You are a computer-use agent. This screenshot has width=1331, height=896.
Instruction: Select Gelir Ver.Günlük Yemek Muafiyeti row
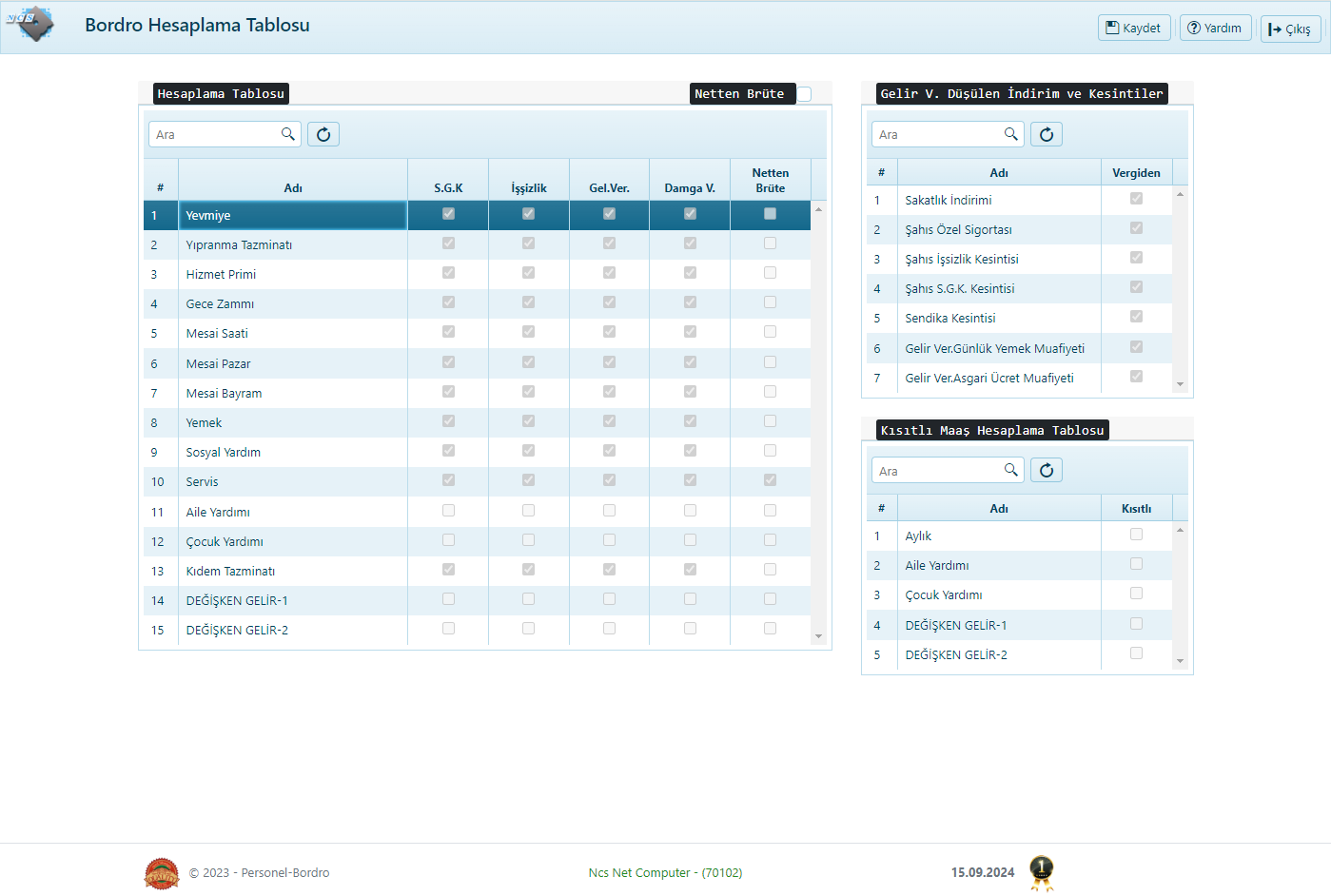1020,348
